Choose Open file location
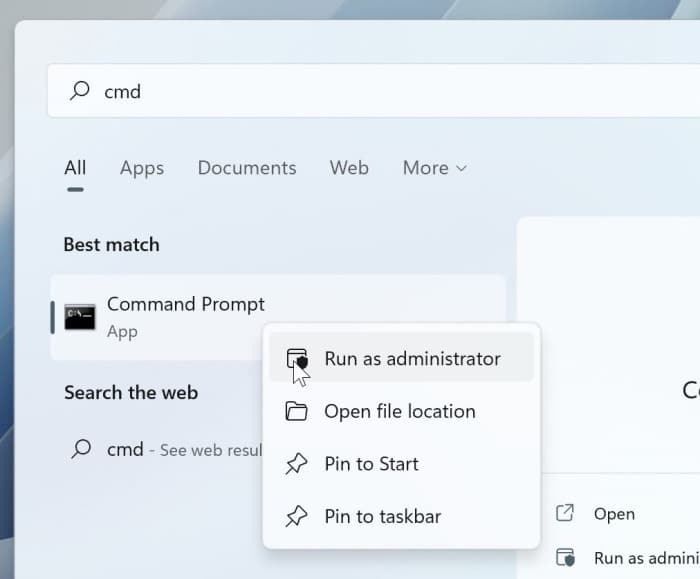 tap(401, 411)
